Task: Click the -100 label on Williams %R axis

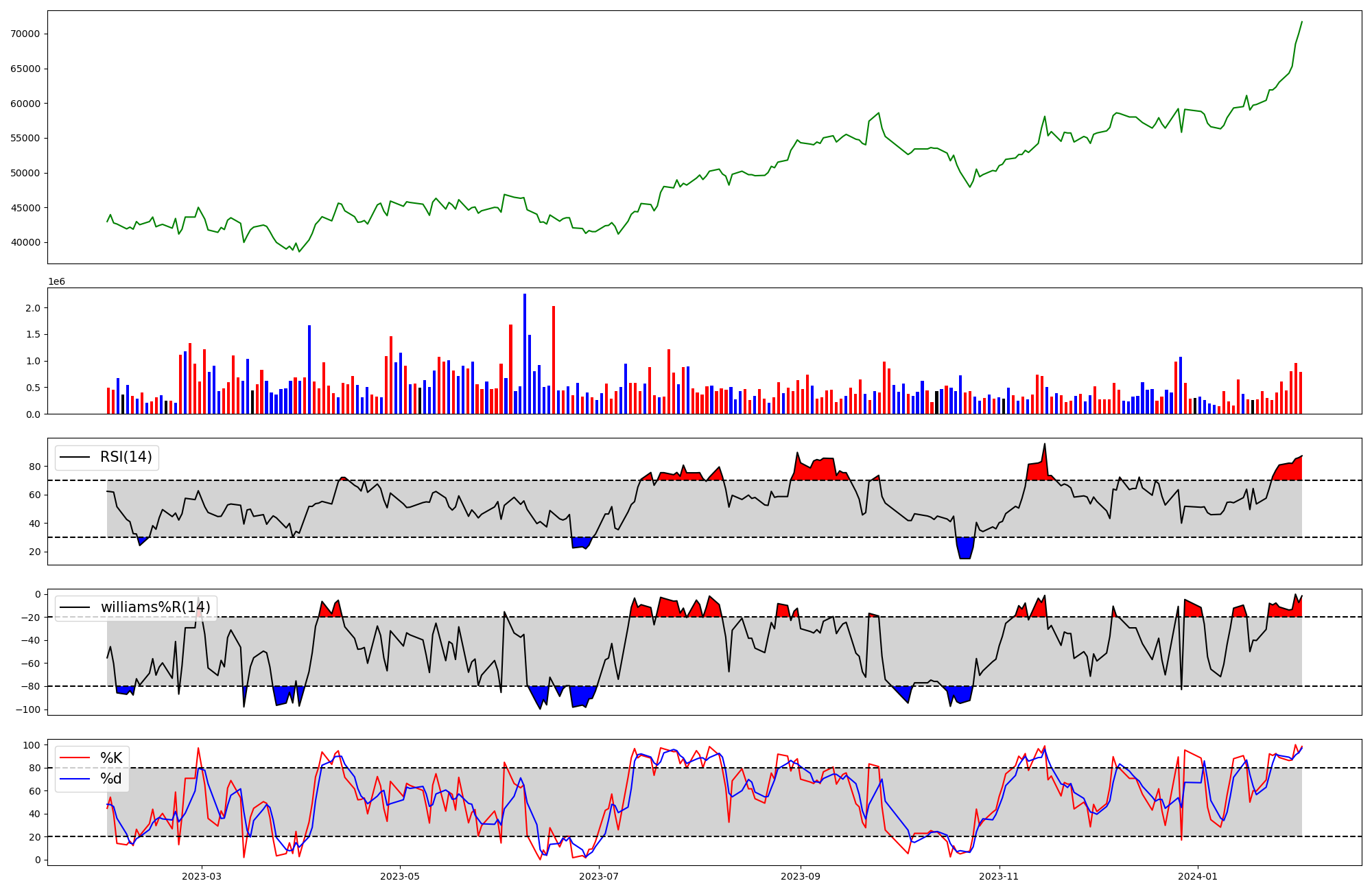Action: pyautogui.click(x=28, y=709)
